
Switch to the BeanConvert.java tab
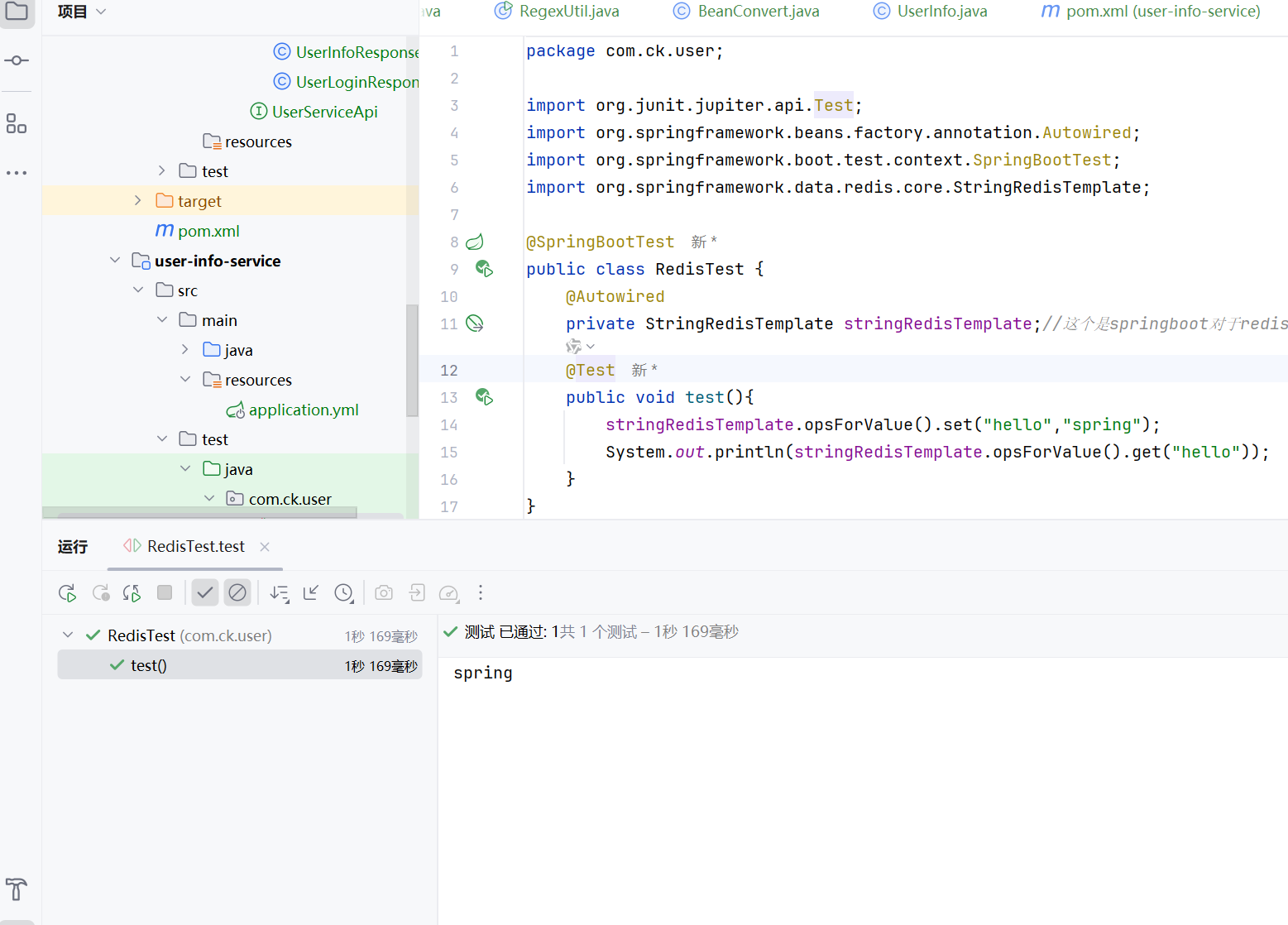coord(747,12)
